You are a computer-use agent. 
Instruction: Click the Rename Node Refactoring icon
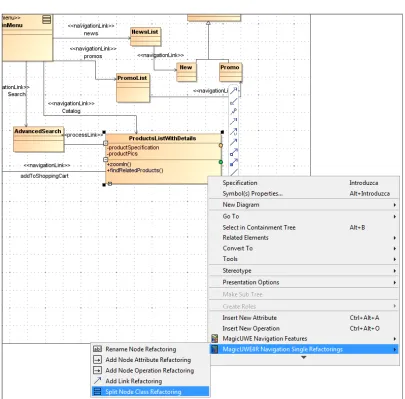click(97, 349)
